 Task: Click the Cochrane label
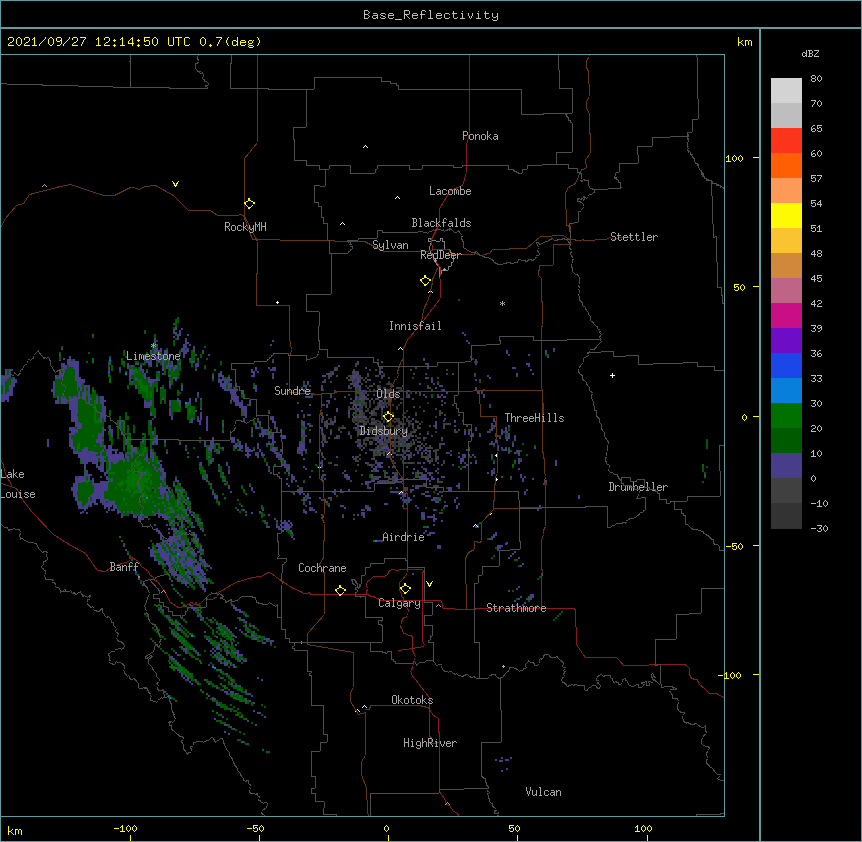(322, 568)
